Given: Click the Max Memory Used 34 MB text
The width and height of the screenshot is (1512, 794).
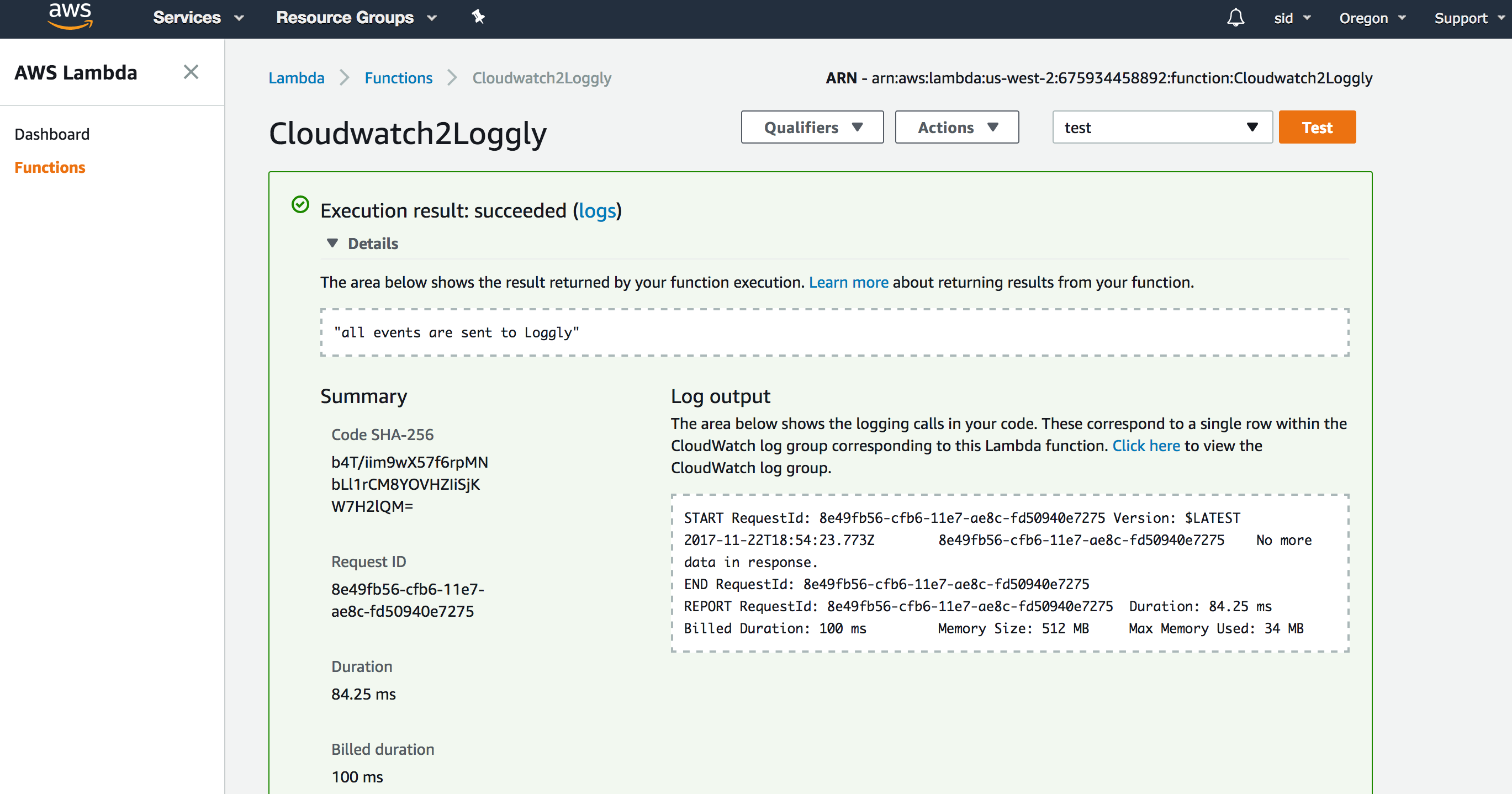Looking at the screenshot, I should coord(1215,628).
